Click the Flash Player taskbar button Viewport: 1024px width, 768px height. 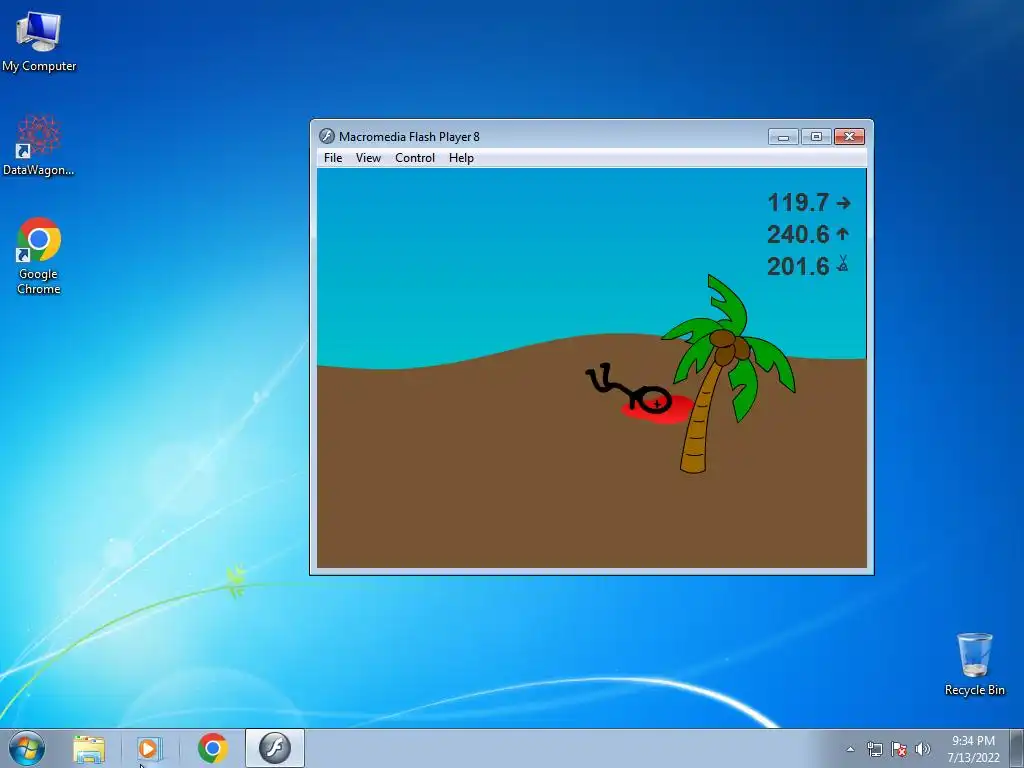(275, 748)
